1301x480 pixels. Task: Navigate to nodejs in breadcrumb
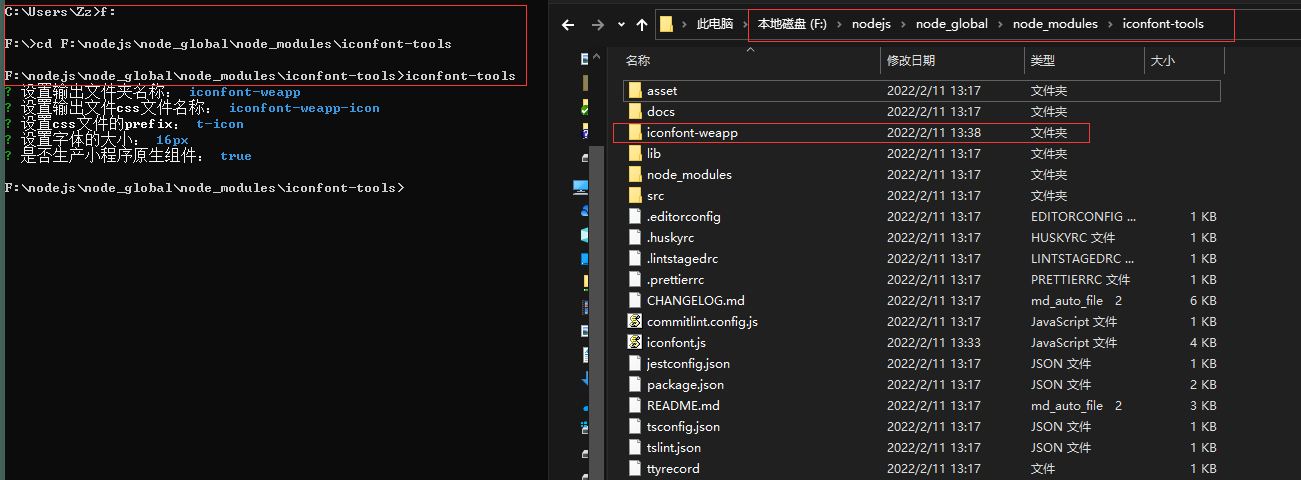(871, 24)
